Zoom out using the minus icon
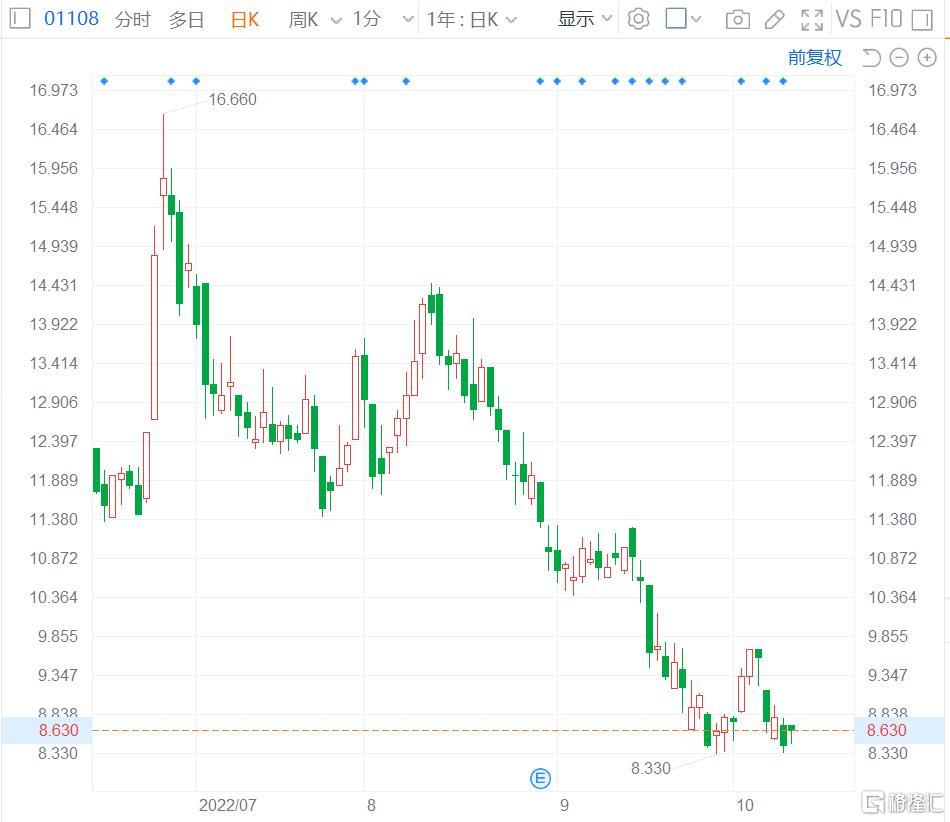The height and width of the screenshot is (822, 950). (899, 58)
